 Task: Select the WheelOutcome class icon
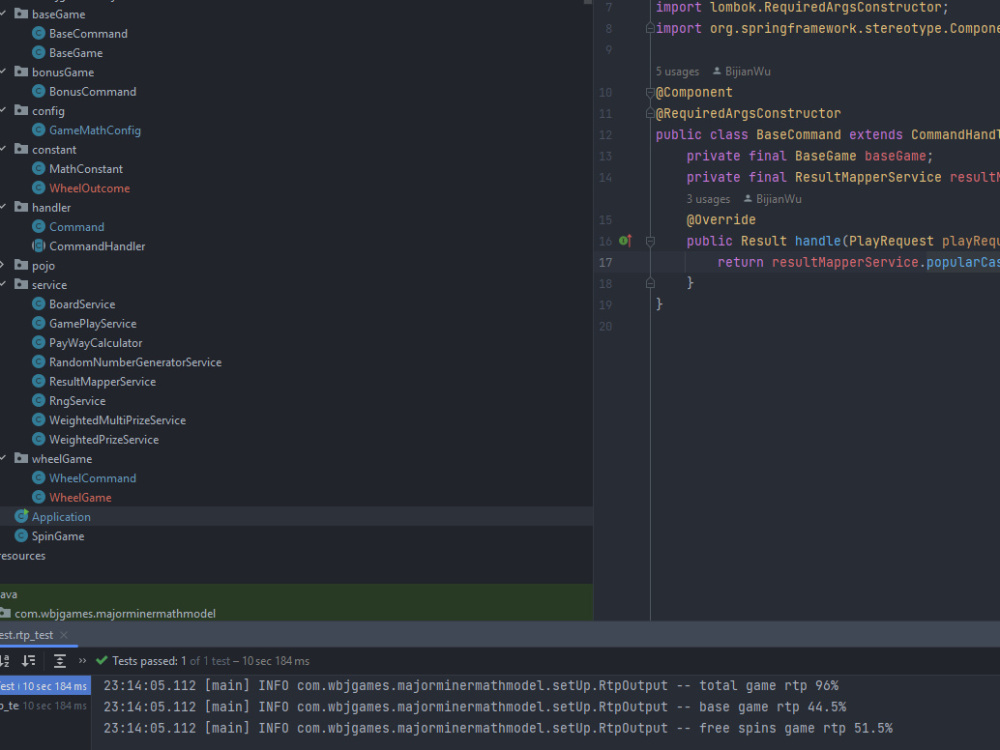[39, 188]
